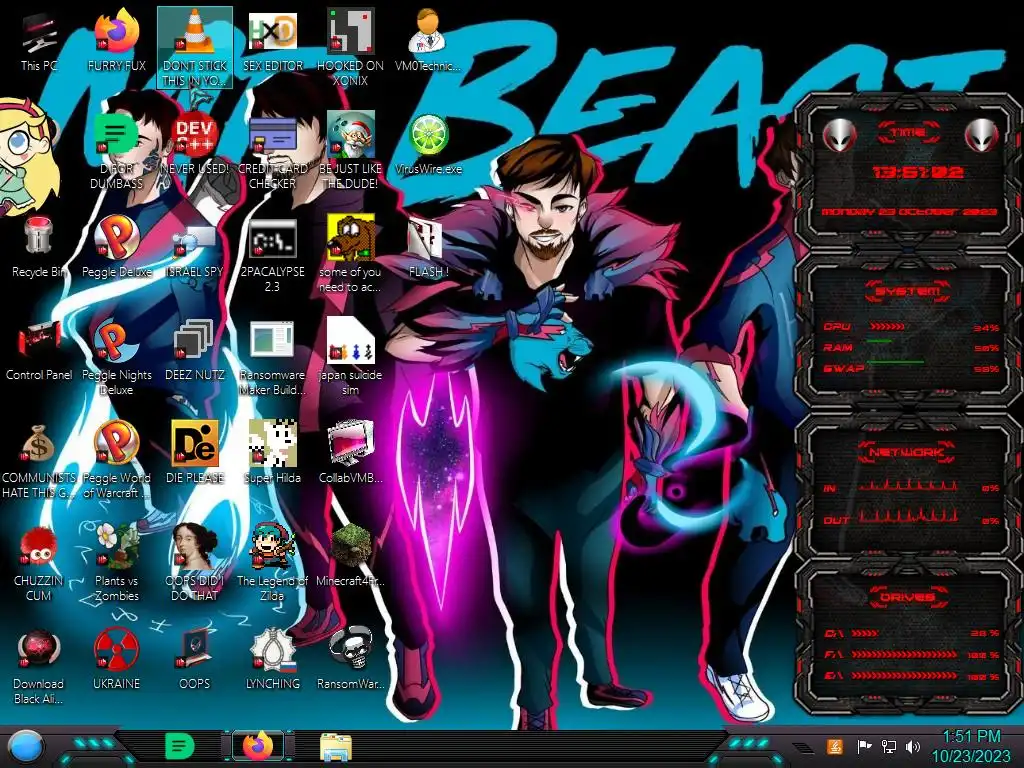Open the Recycle Bin
The height and width of the screenshot is (768, 1024).
(39, 247)
